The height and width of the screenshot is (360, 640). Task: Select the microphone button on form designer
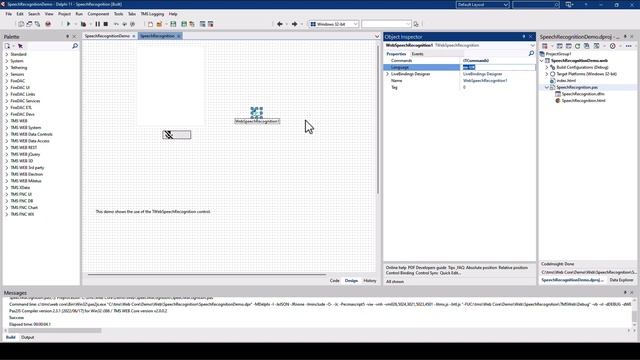pyautogui.click(x=177, y=134)
